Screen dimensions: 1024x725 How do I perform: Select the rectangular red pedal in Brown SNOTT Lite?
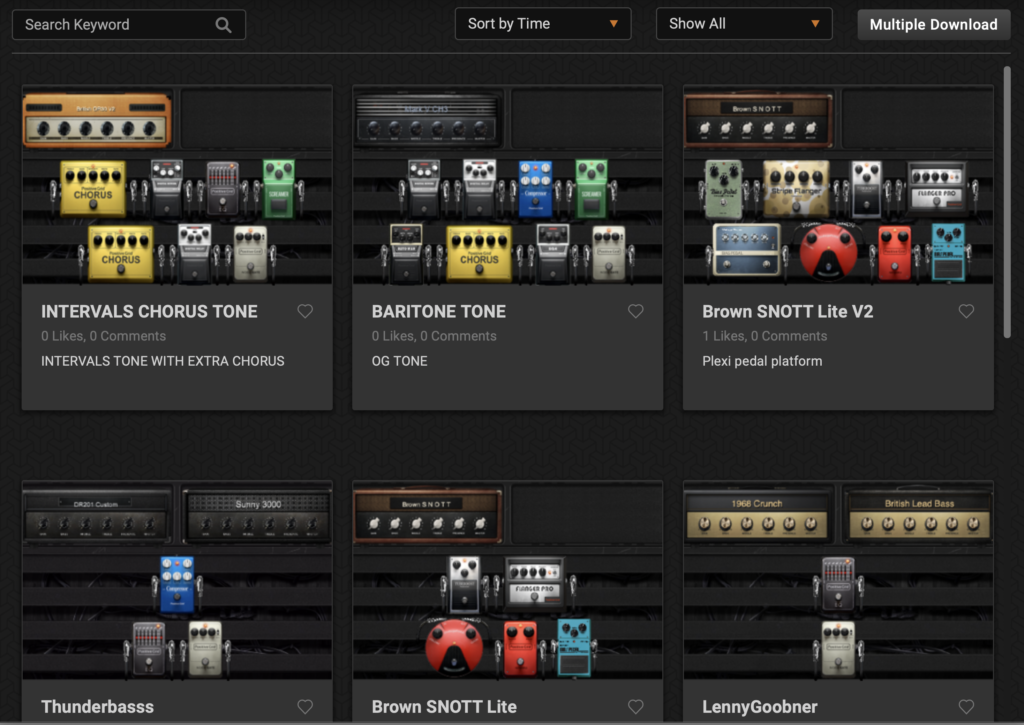click(x=520, y=648)
